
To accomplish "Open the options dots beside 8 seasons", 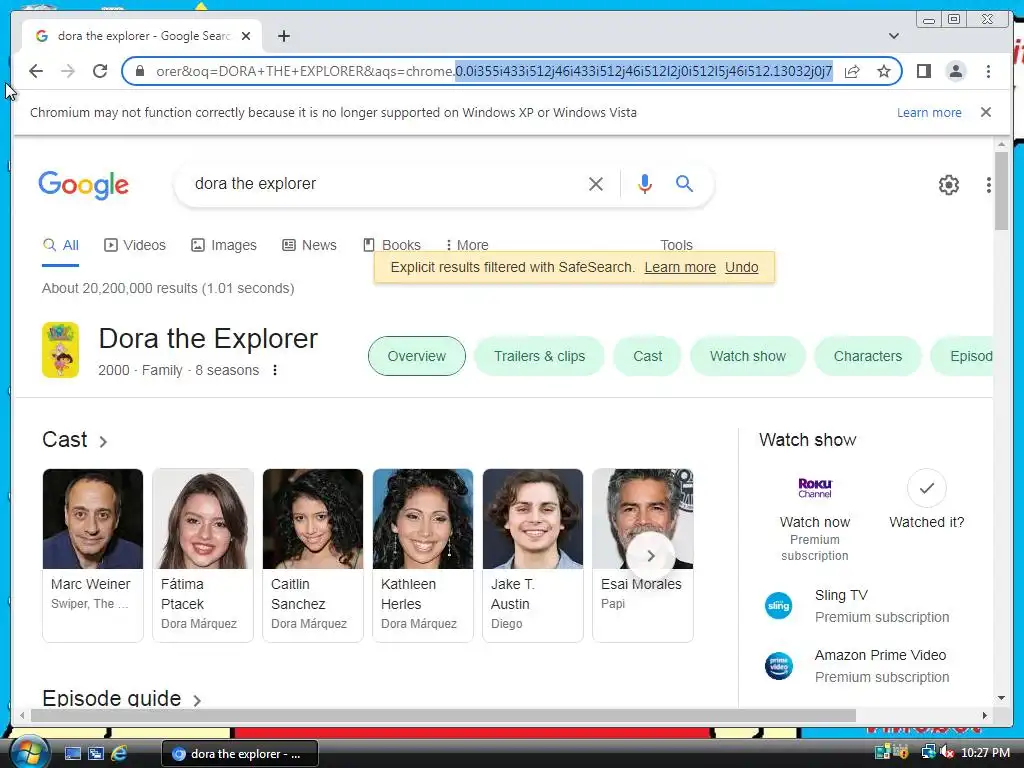I will (x=275, y=370).
